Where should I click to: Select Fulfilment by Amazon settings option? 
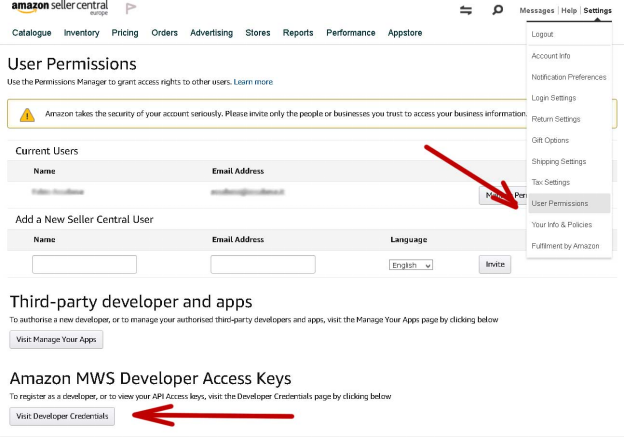[565, 246]
